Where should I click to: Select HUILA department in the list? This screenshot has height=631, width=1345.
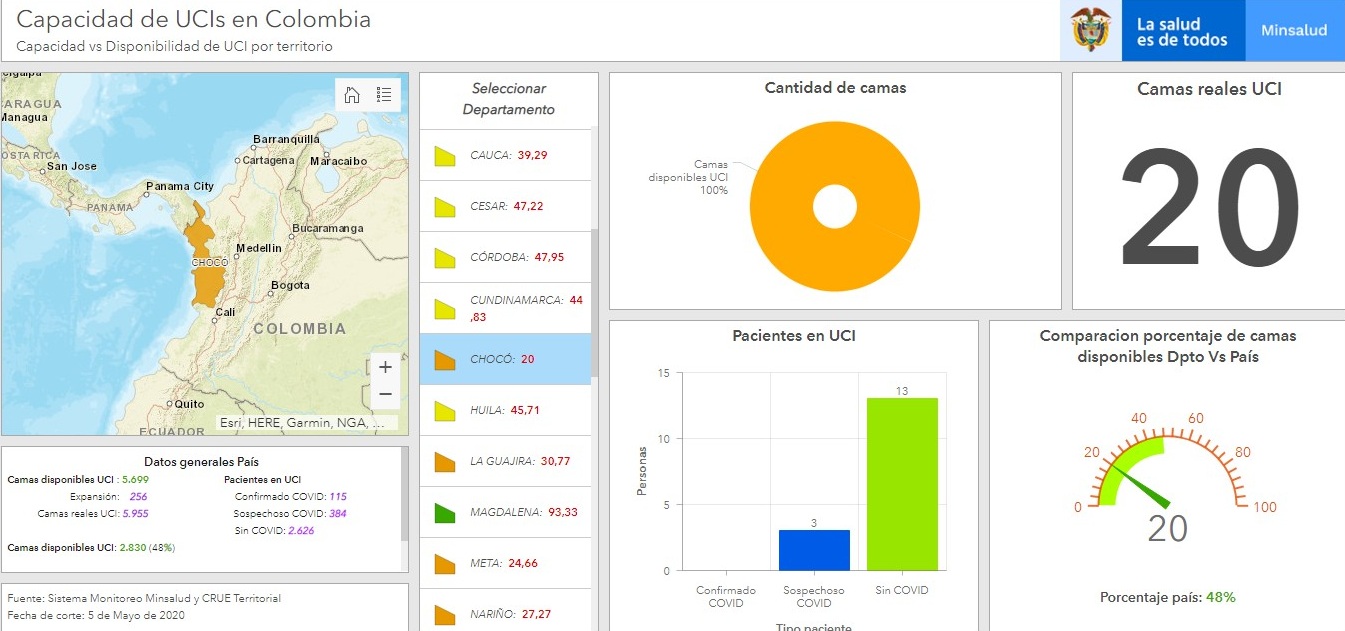click(x=505, y=410)
